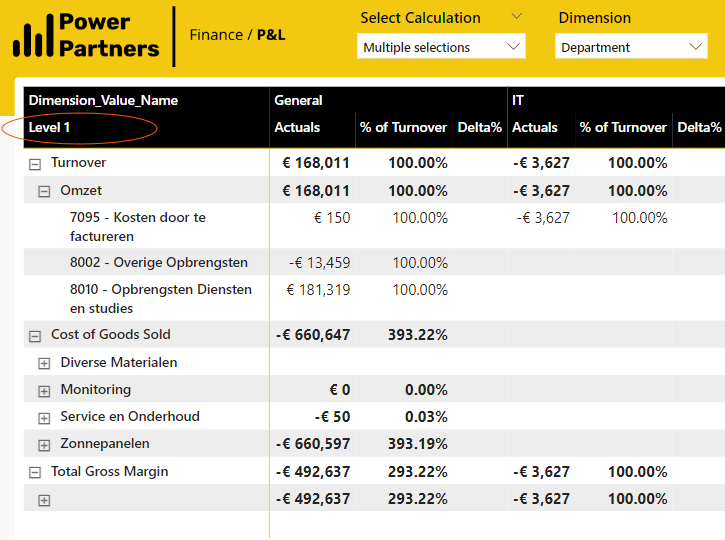Click the Power Partners logo
The width and height of the screenshot is (725, 540).
pyautogui.click(x=86, y=36)
